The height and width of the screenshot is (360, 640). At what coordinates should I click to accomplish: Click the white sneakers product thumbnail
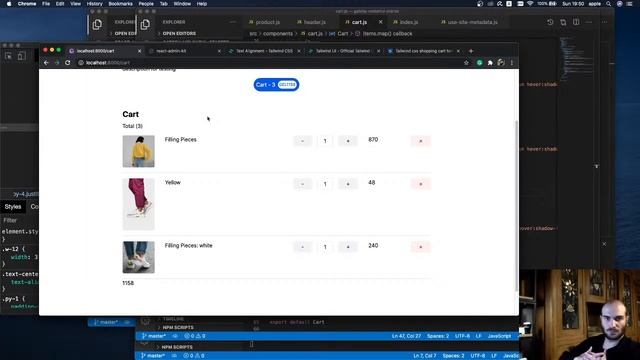[x=138, y=257]
